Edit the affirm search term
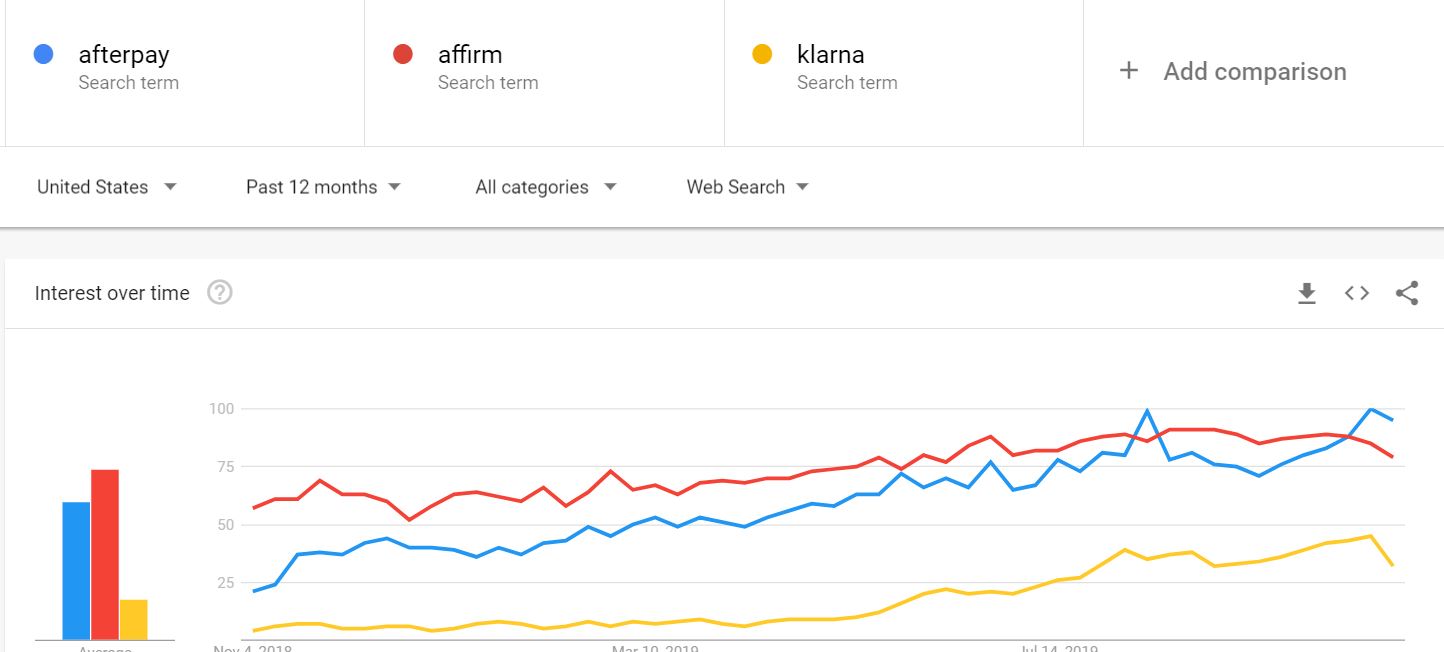The width and height of the screenshot is (1444, 652). [470, 54]
